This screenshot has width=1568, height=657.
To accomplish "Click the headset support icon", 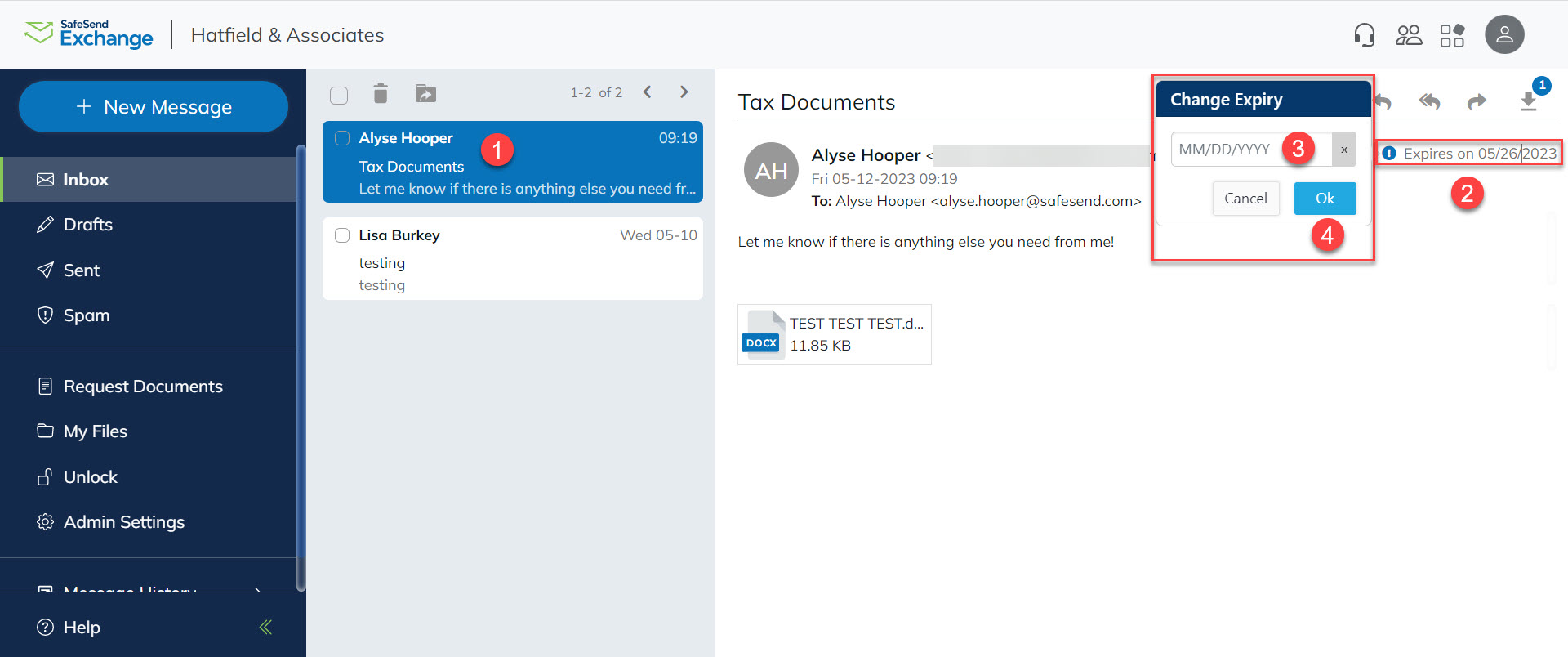I will 1364,35.
